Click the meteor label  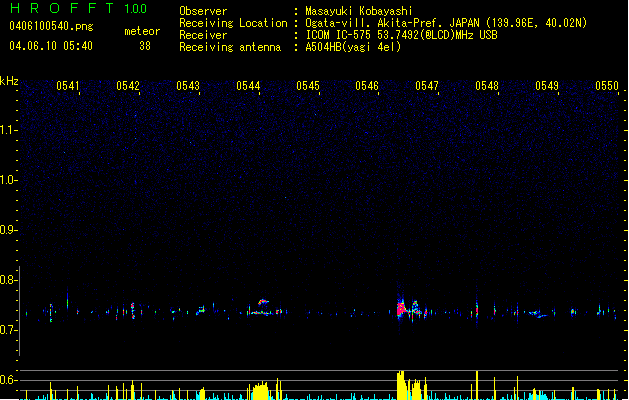tap(142, 31)
